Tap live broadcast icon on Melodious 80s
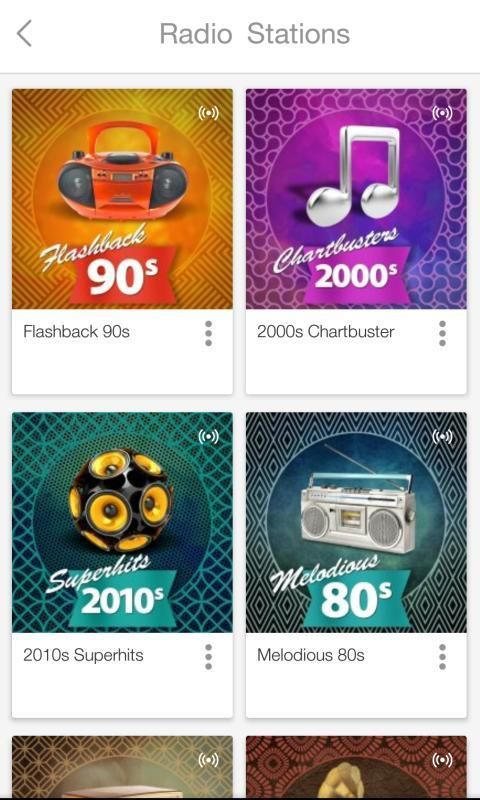Screen dimensions: 480x800 [x=442, y=436]
